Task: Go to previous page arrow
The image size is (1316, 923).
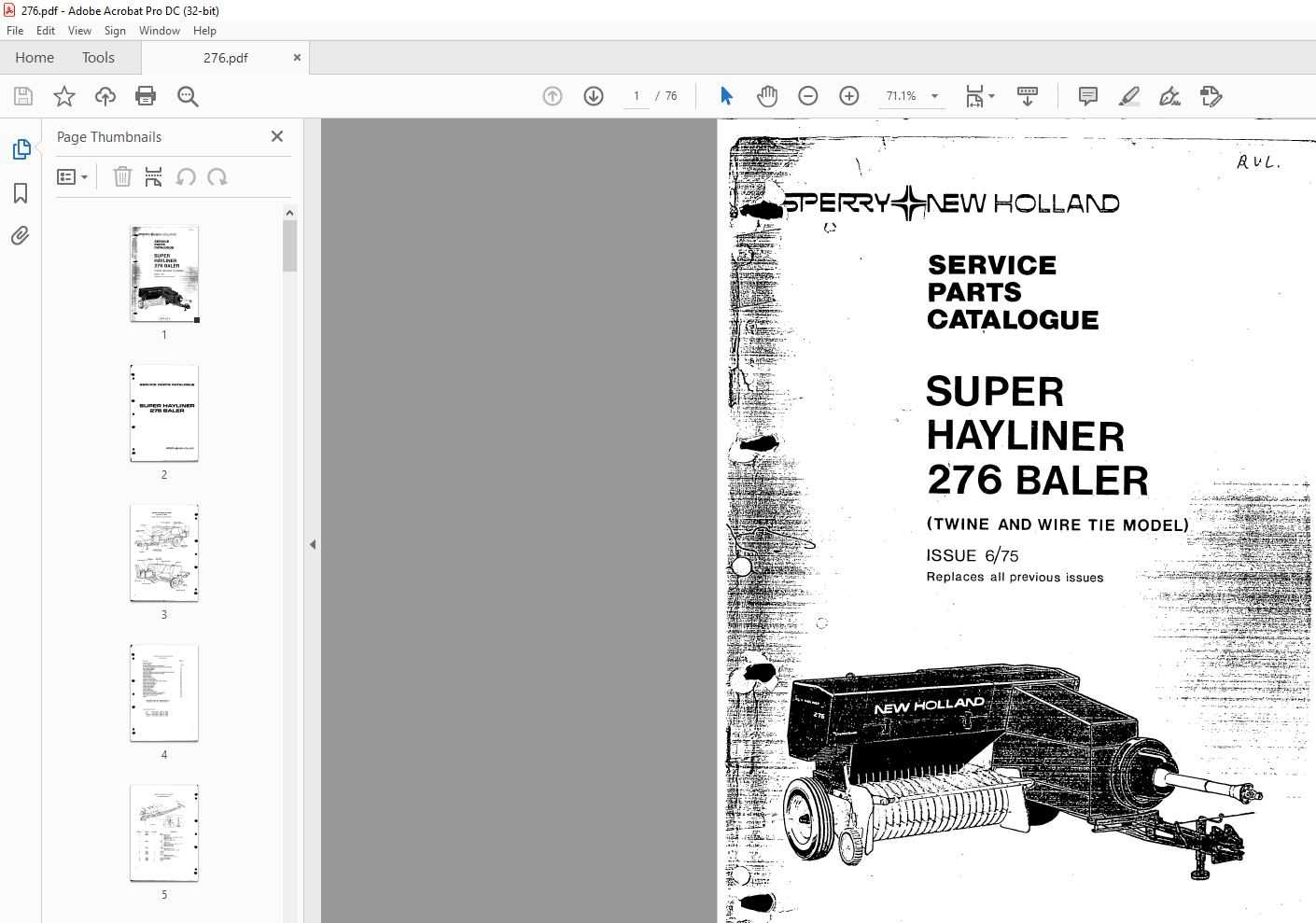Action: [553, 96]
